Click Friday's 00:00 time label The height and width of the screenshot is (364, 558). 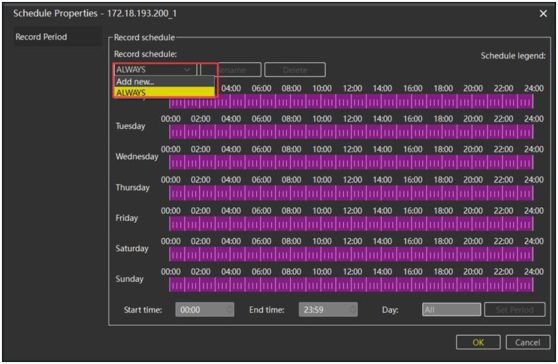170,211
